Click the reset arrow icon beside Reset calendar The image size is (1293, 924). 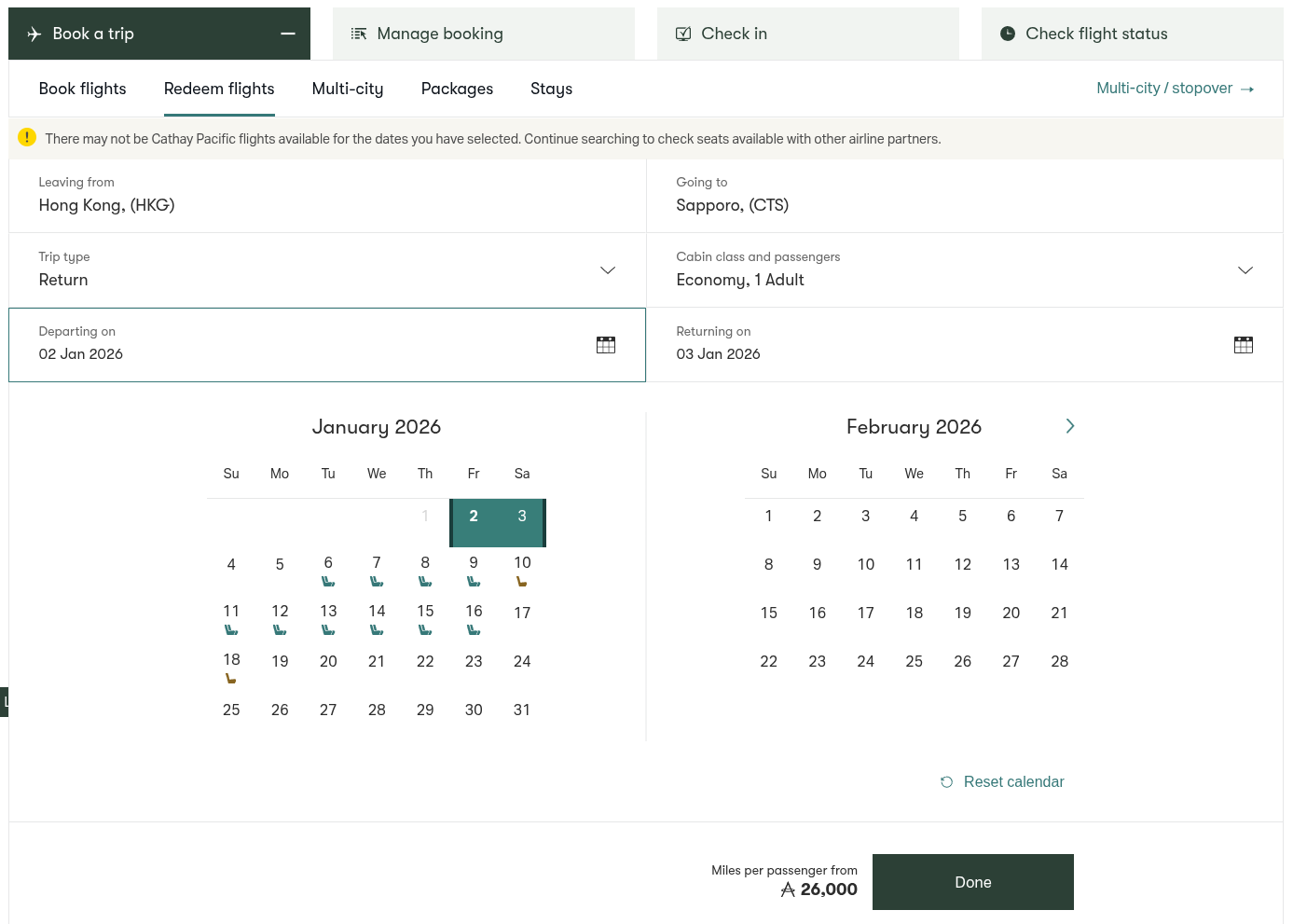tap(947, 781)
